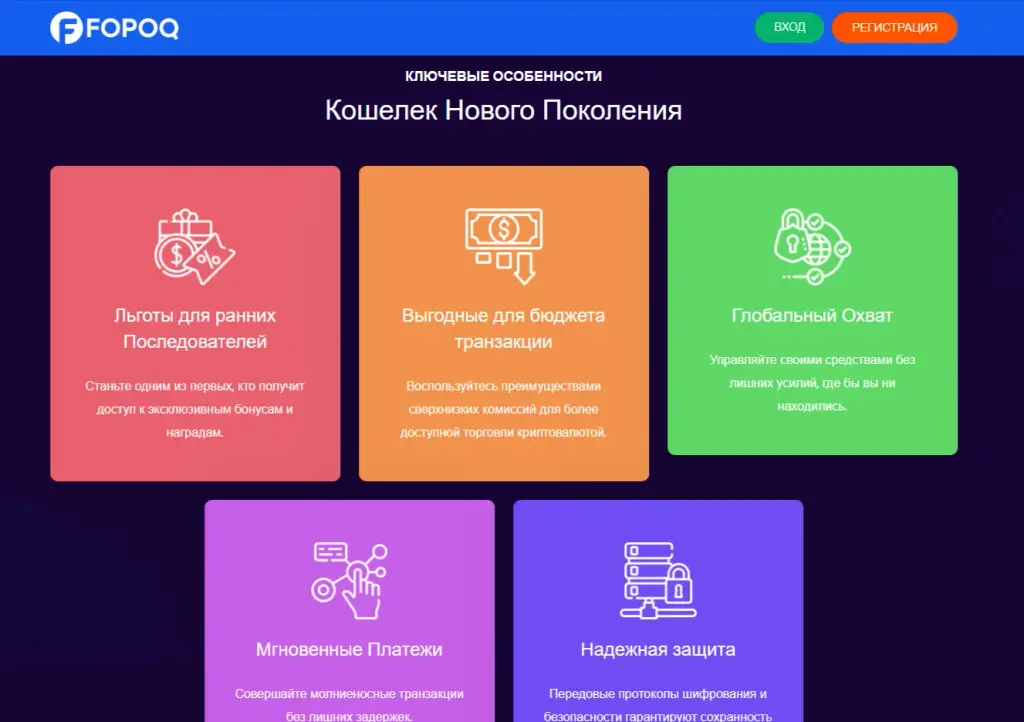The height and width of the screenshot is (722, 1024).
Task: Select the 'Выгодные для бюджета транзакции' heading
Action: (504, 328)
